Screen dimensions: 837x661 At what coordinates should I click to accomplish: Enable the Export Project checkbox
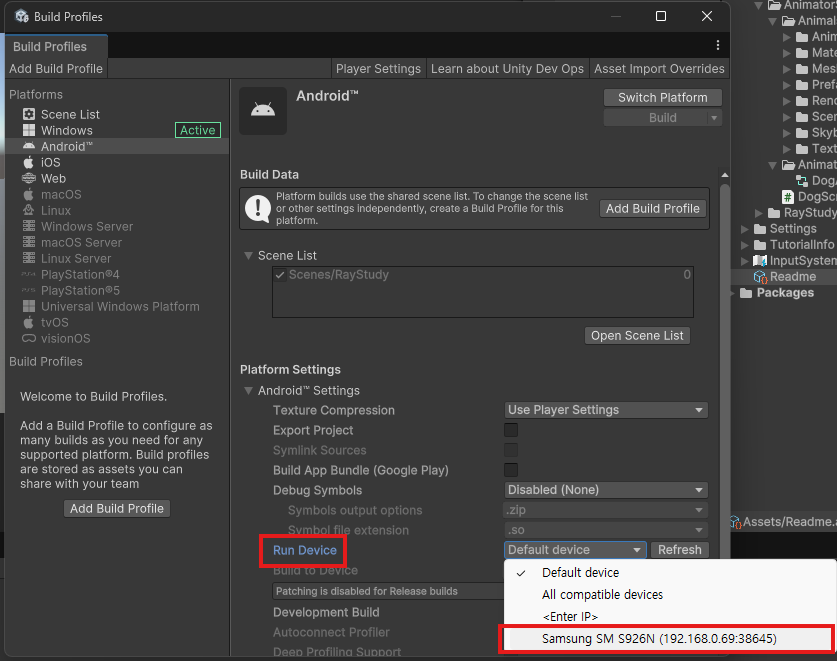511,430
